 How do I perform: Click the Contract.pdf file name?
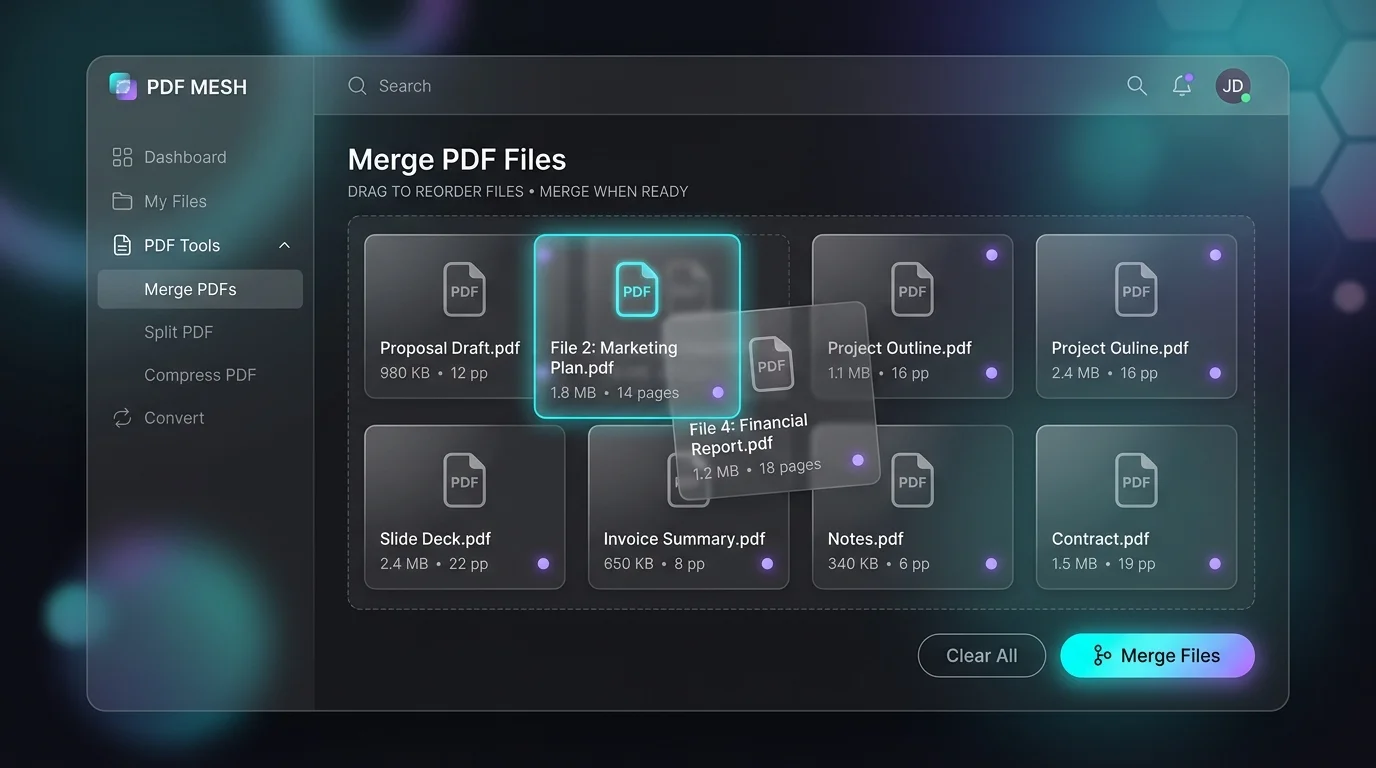(1101, 539)
